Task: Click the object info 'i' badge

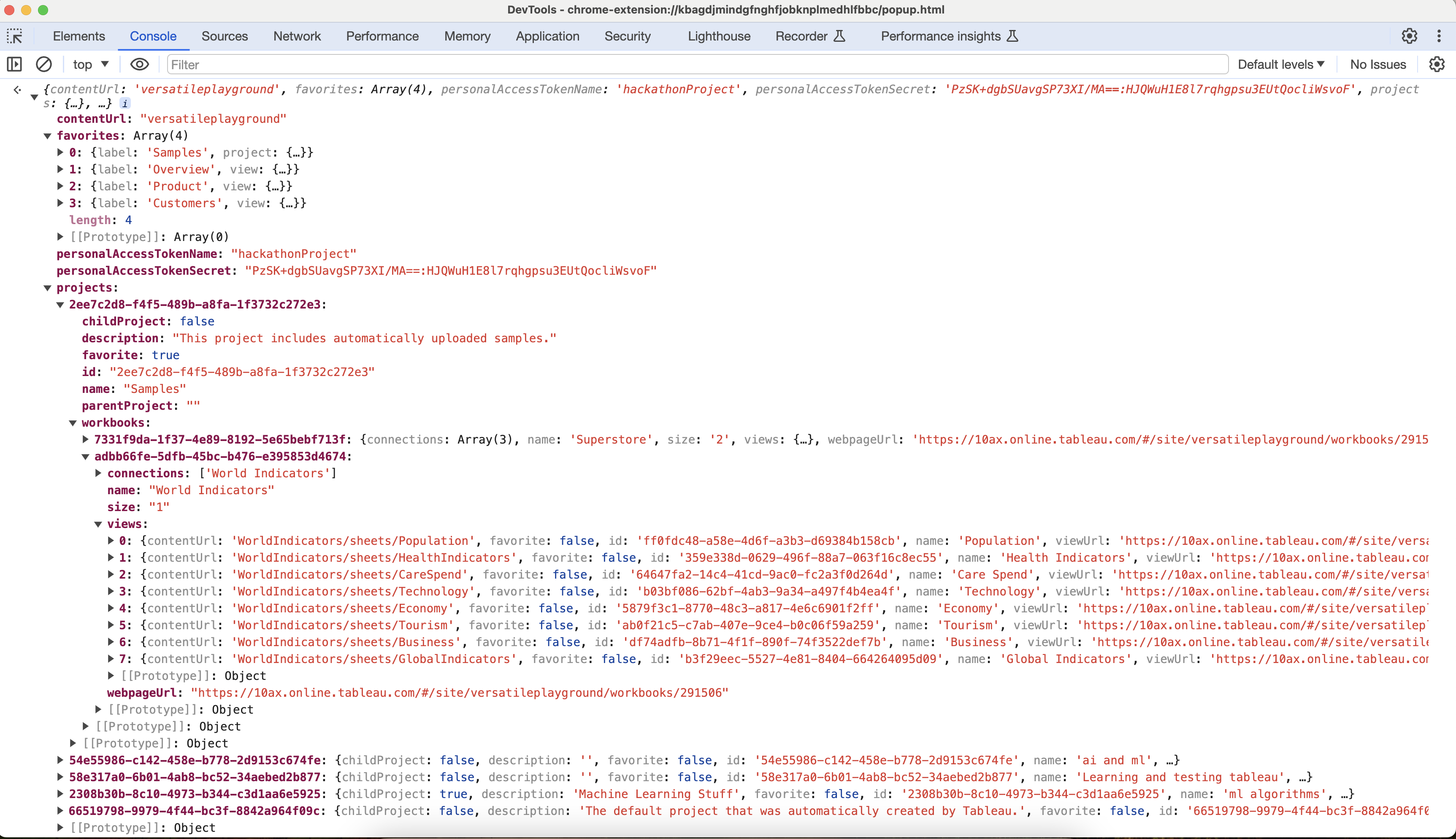Action: [125, 104]
